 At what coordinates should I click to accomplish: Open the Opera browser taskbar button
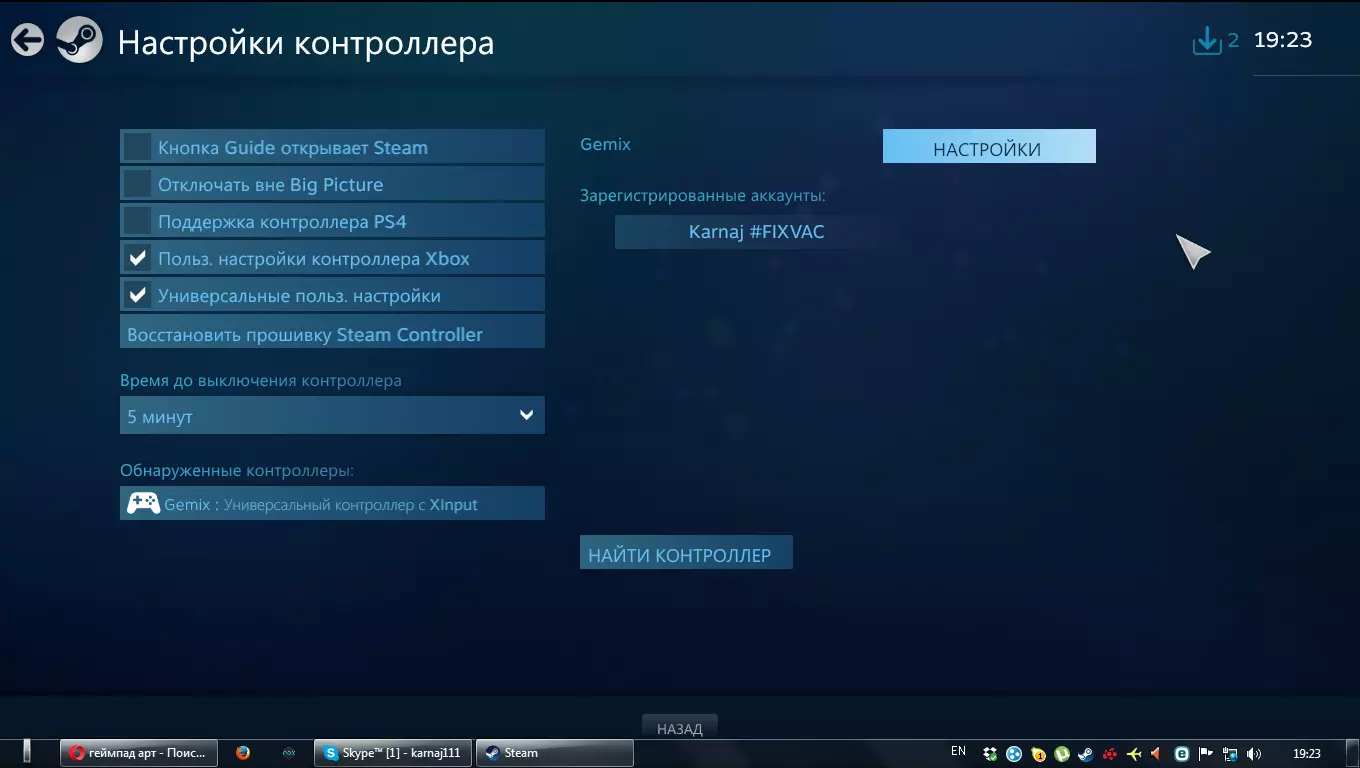tap(139, 753)
